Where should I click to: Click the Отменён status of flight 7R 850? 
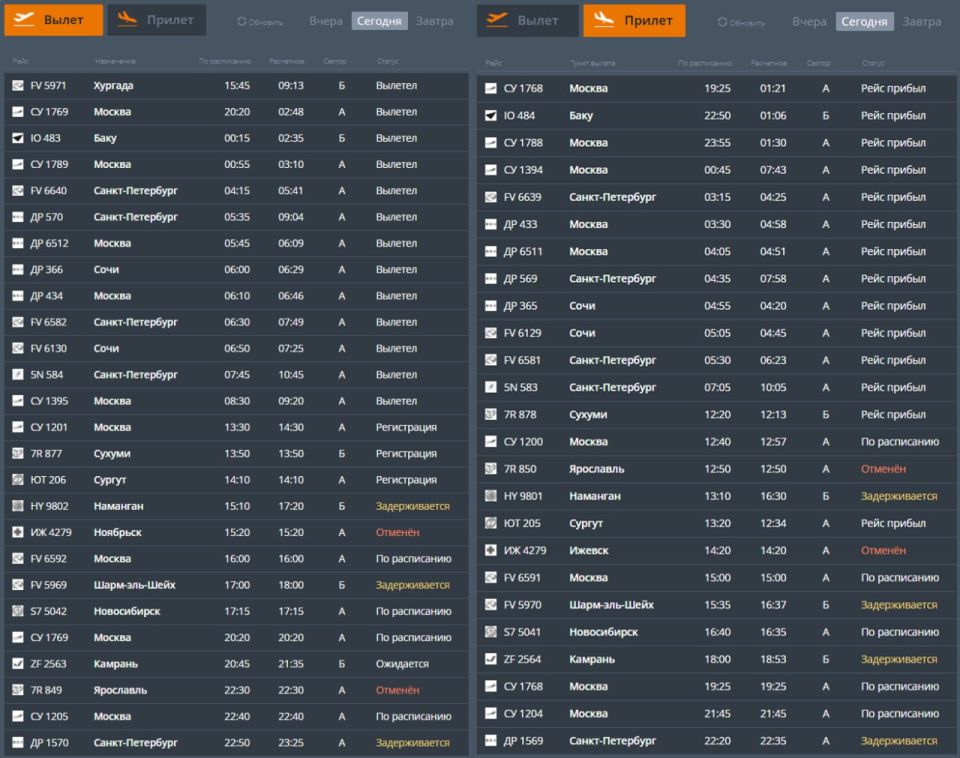[x=883, y=469]
